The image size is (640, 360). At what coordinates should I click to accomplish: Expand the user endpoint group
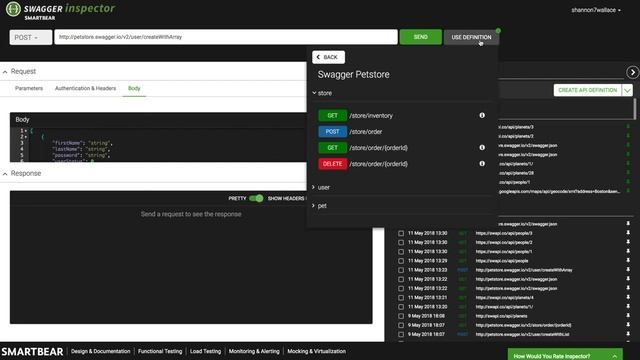point(321,187)
